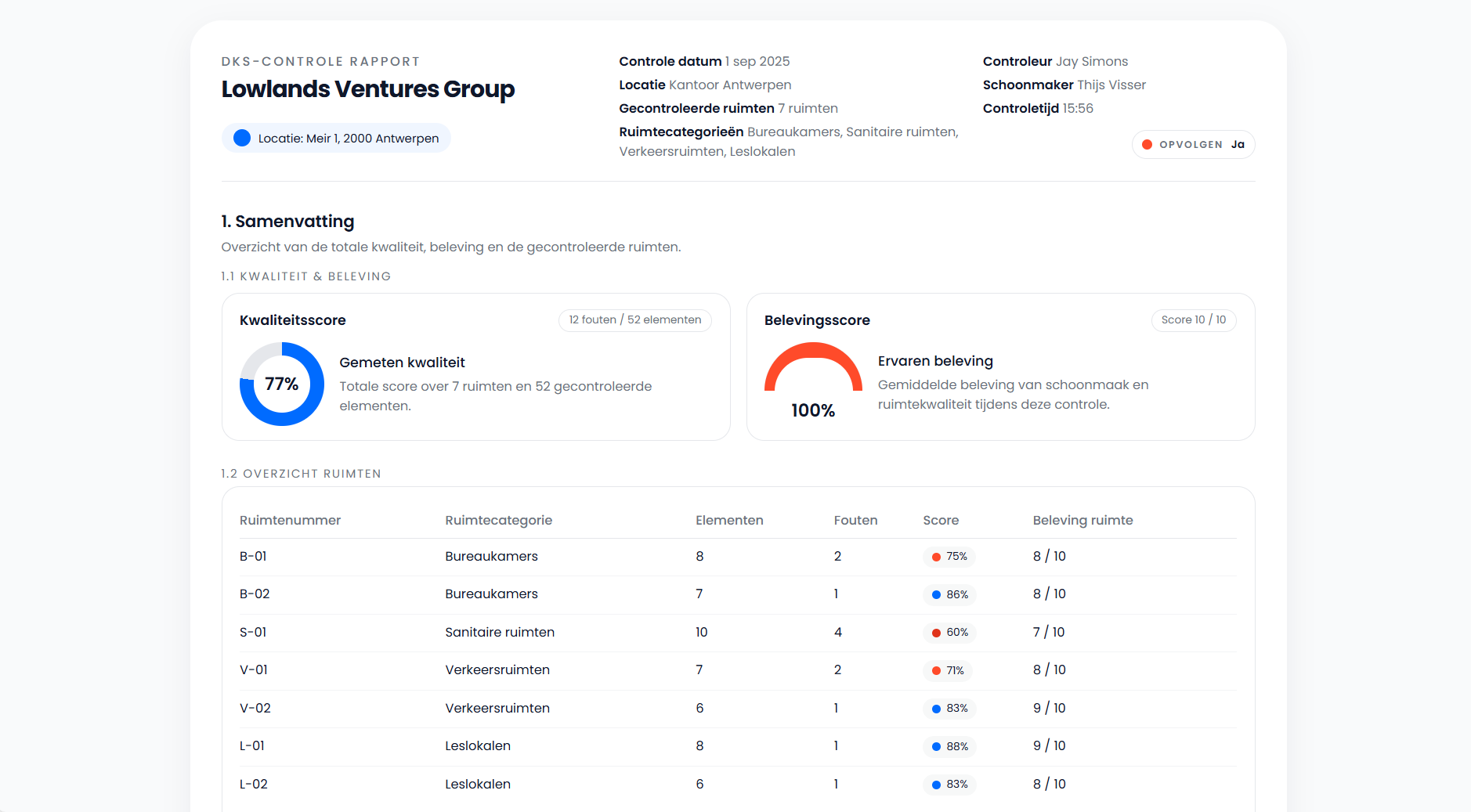1471x812 pixels.
Task: Click the red status dot beside 75% score
Action: [936, 557]
